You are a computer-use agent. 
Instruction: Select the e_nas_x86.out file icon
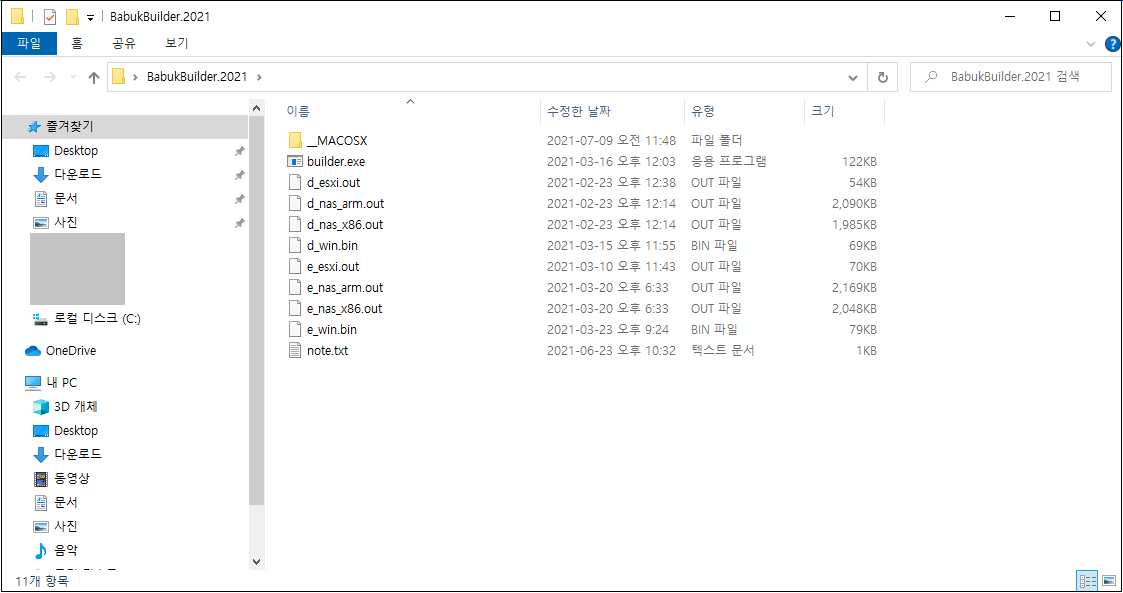coord(295,309)
